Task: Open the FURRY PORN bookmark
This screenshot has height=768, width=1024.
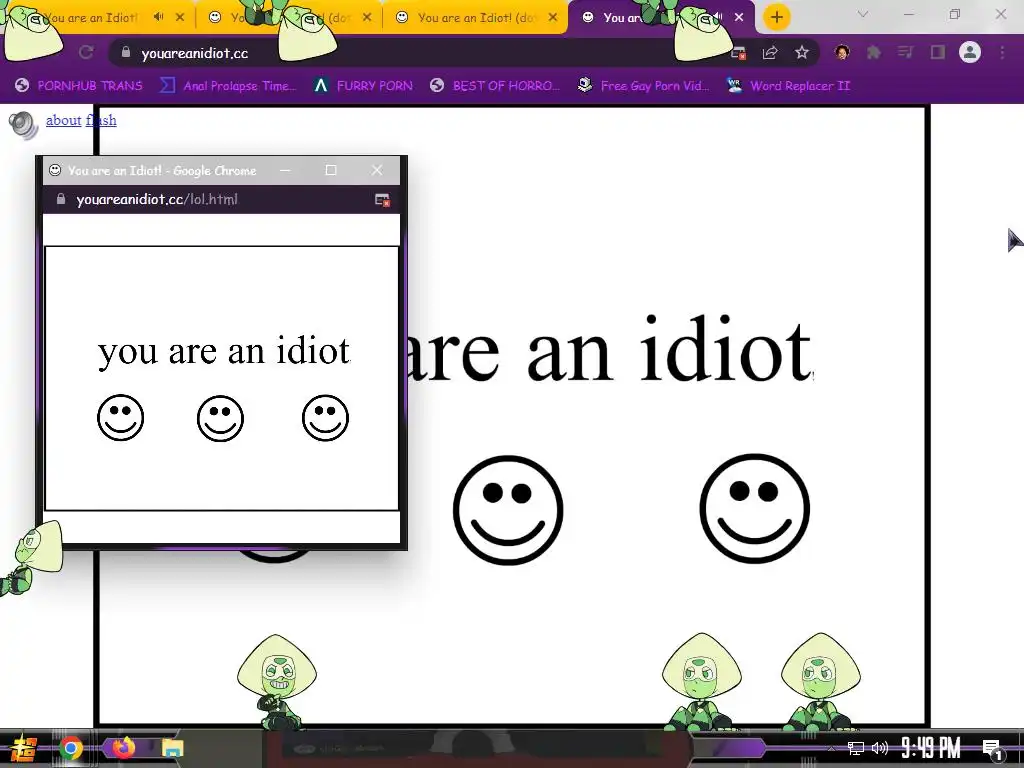Action: click(364, 86)
